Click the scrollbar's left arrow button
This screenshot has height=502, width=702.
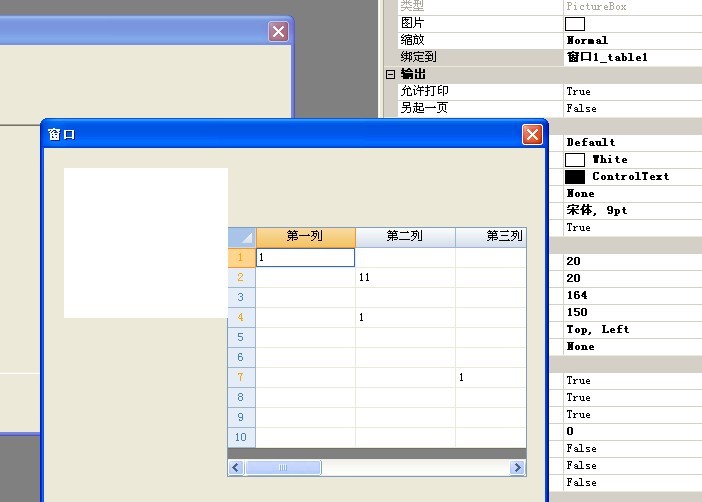click(x=236, y=467)
